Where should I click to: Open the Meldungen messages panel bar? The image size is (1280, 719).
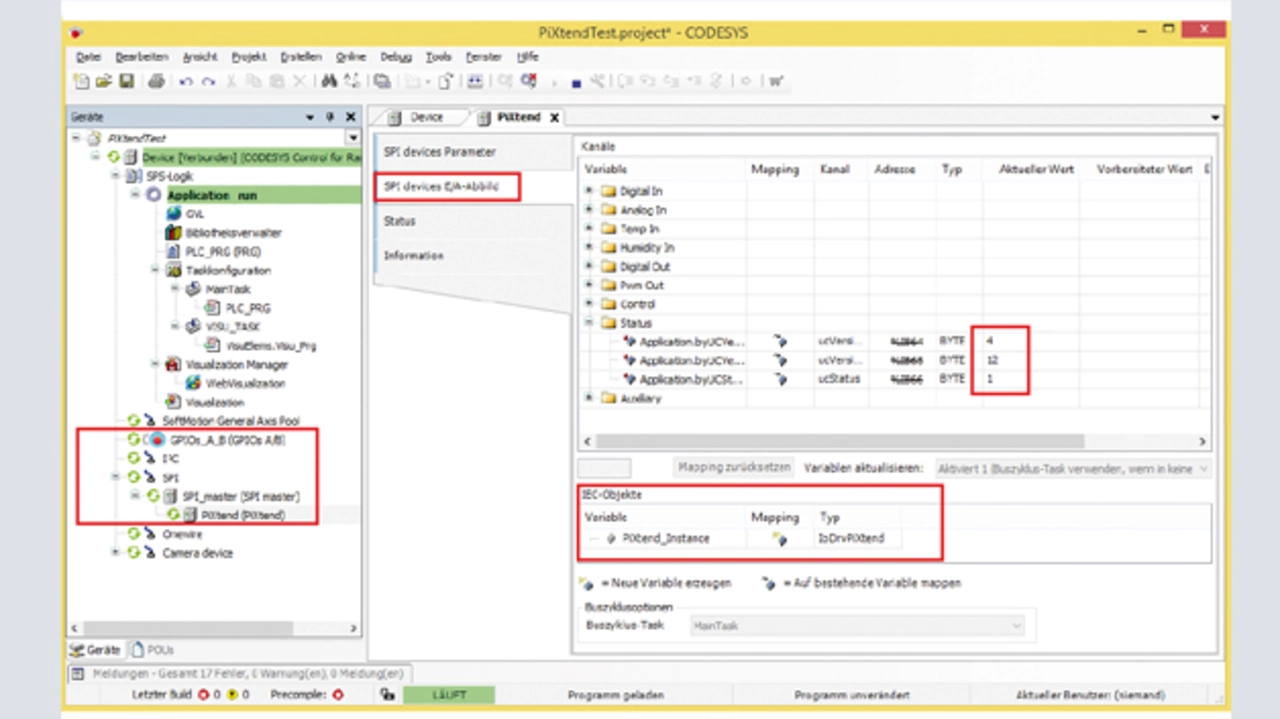tap(240, 673)
